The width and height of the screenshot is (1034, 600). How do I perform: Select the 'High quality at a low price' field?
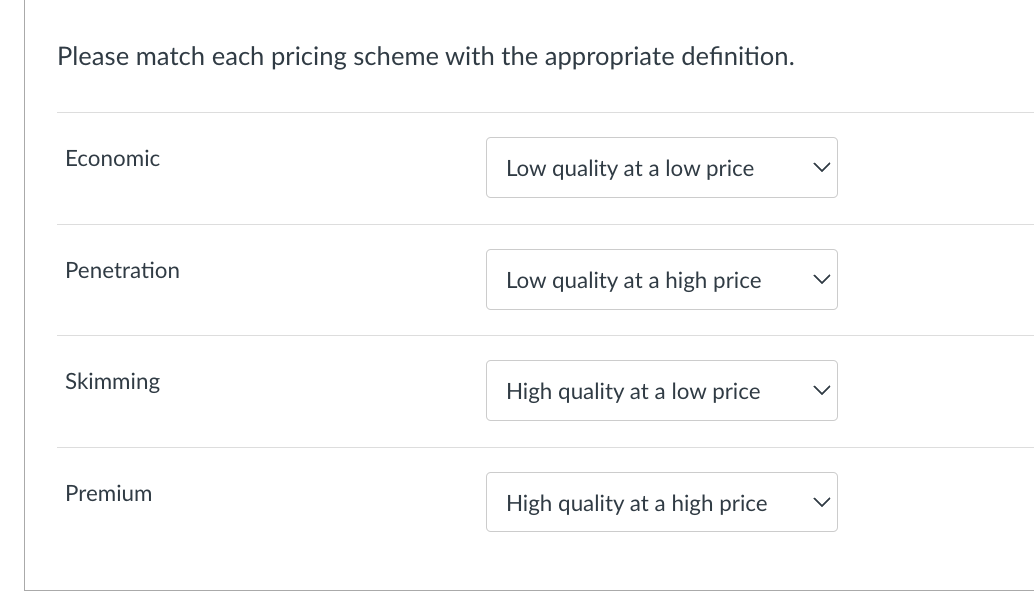(x=633, y=391)
